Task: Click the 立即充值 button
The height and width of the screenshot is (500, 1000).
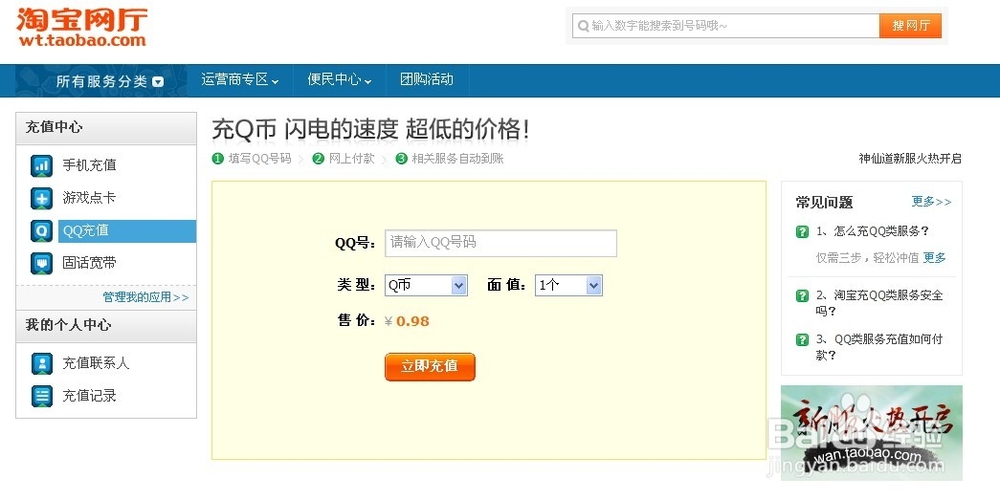Action: pyautogui.click(x=430, y=367)
